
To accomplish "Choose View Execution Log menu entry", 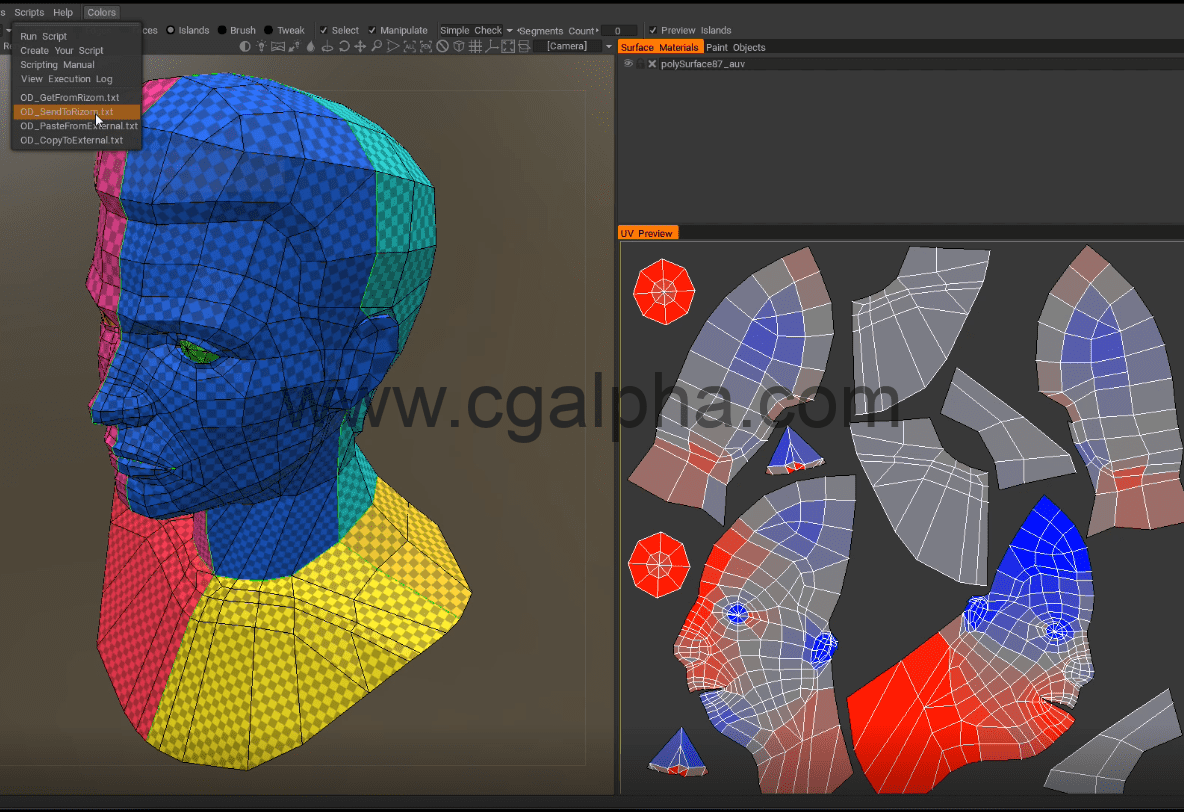I will click(66, 79).
